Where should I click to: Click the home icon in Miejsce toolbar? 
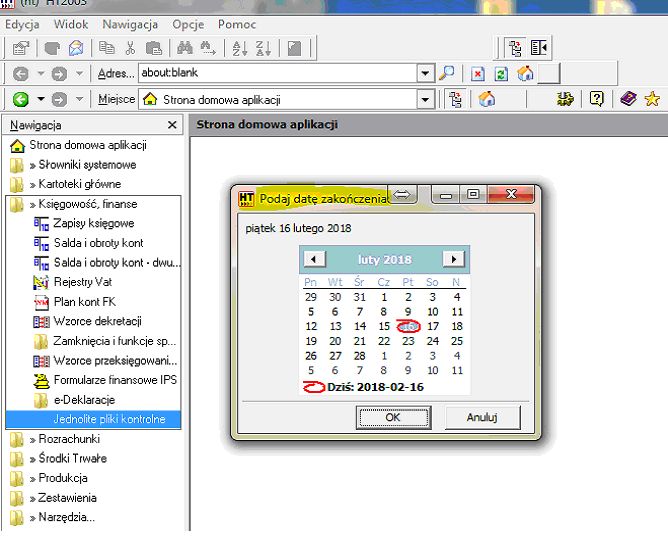[x=487, y=99]
